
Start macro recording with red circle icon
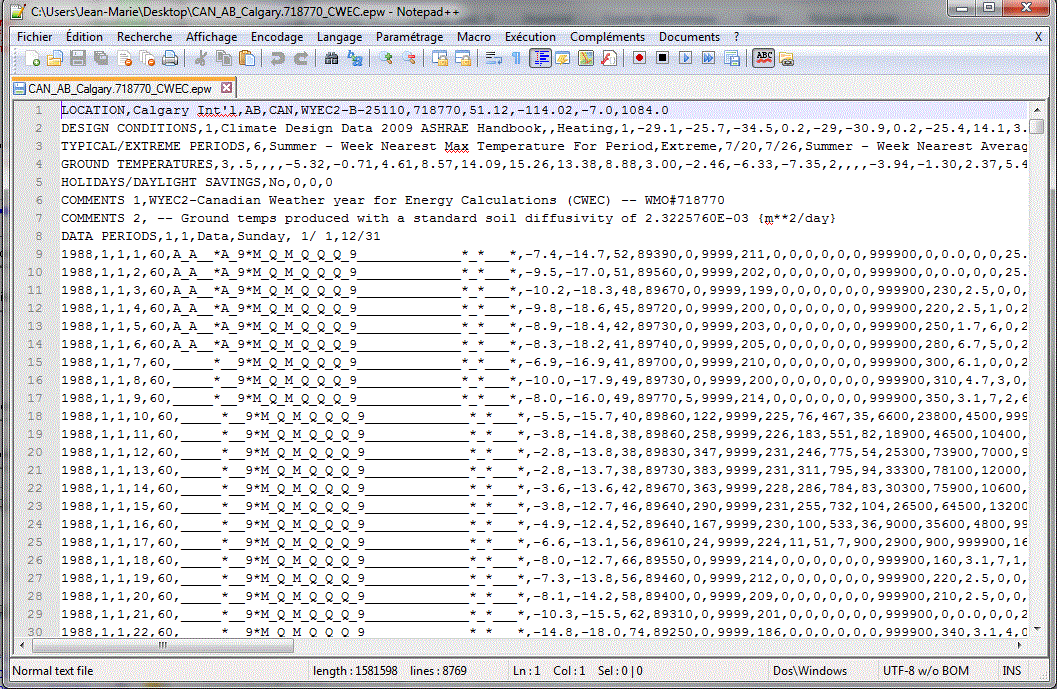click(x=639, y=59)
